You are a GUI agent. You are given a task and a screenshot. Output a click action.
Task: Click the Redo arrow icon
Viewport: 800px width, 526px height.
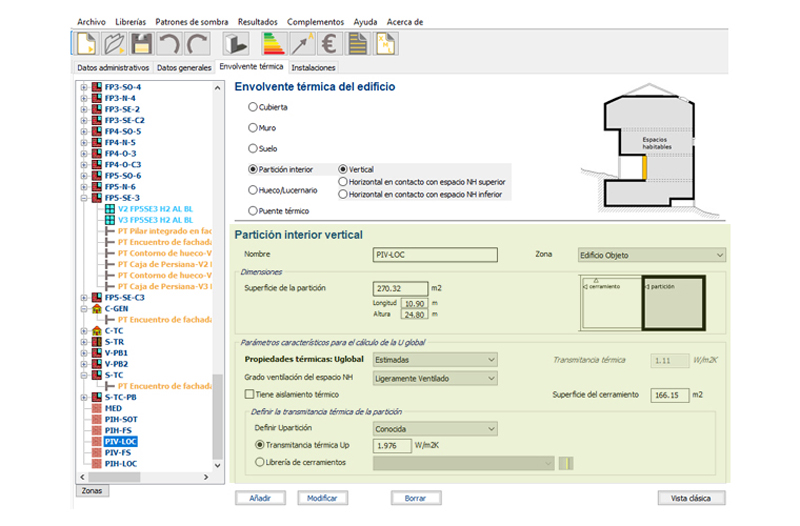click(197, 44)
